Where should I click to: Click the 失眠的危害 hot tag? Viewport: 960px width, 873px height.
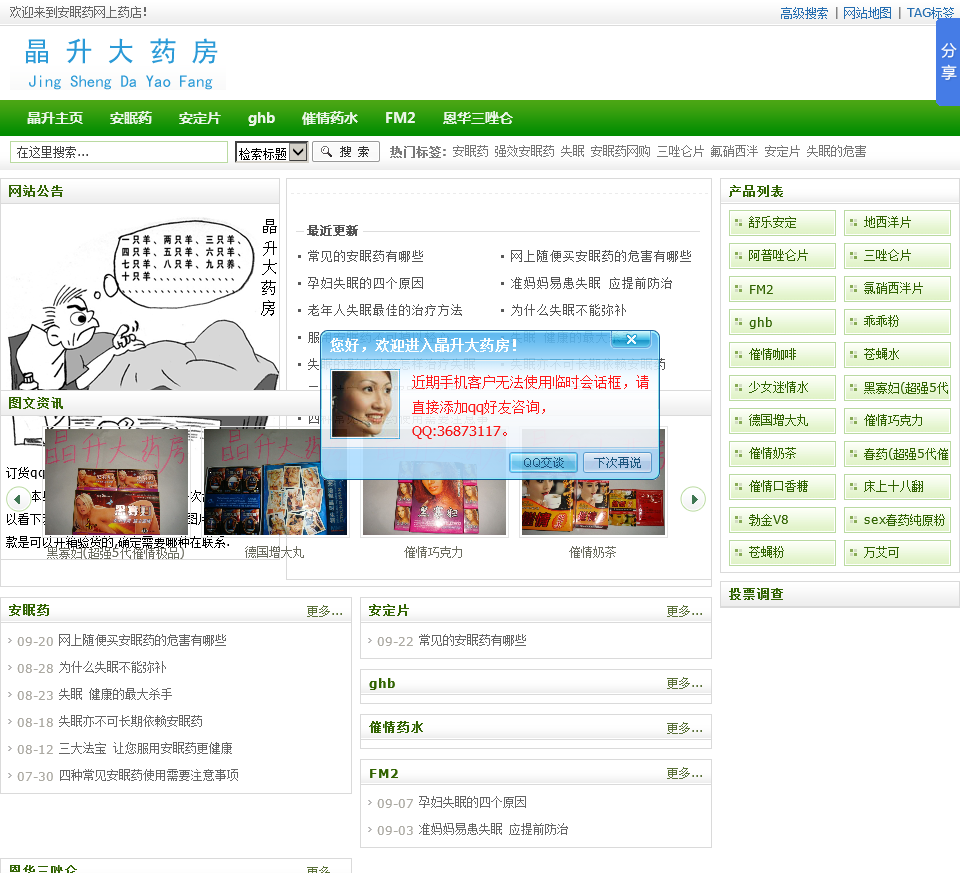(x=836, y=151)
